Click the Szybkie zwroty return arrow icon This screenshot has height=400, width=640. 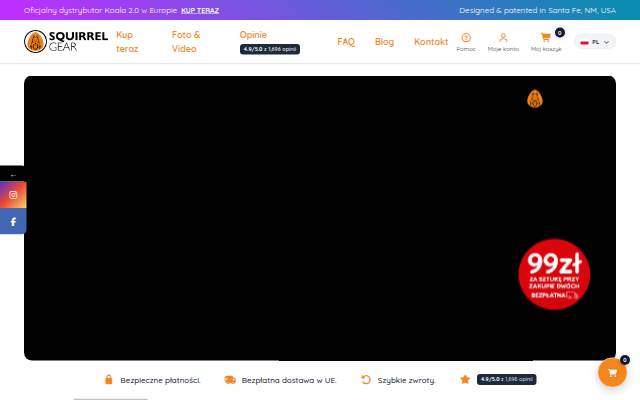click(366, 380)
